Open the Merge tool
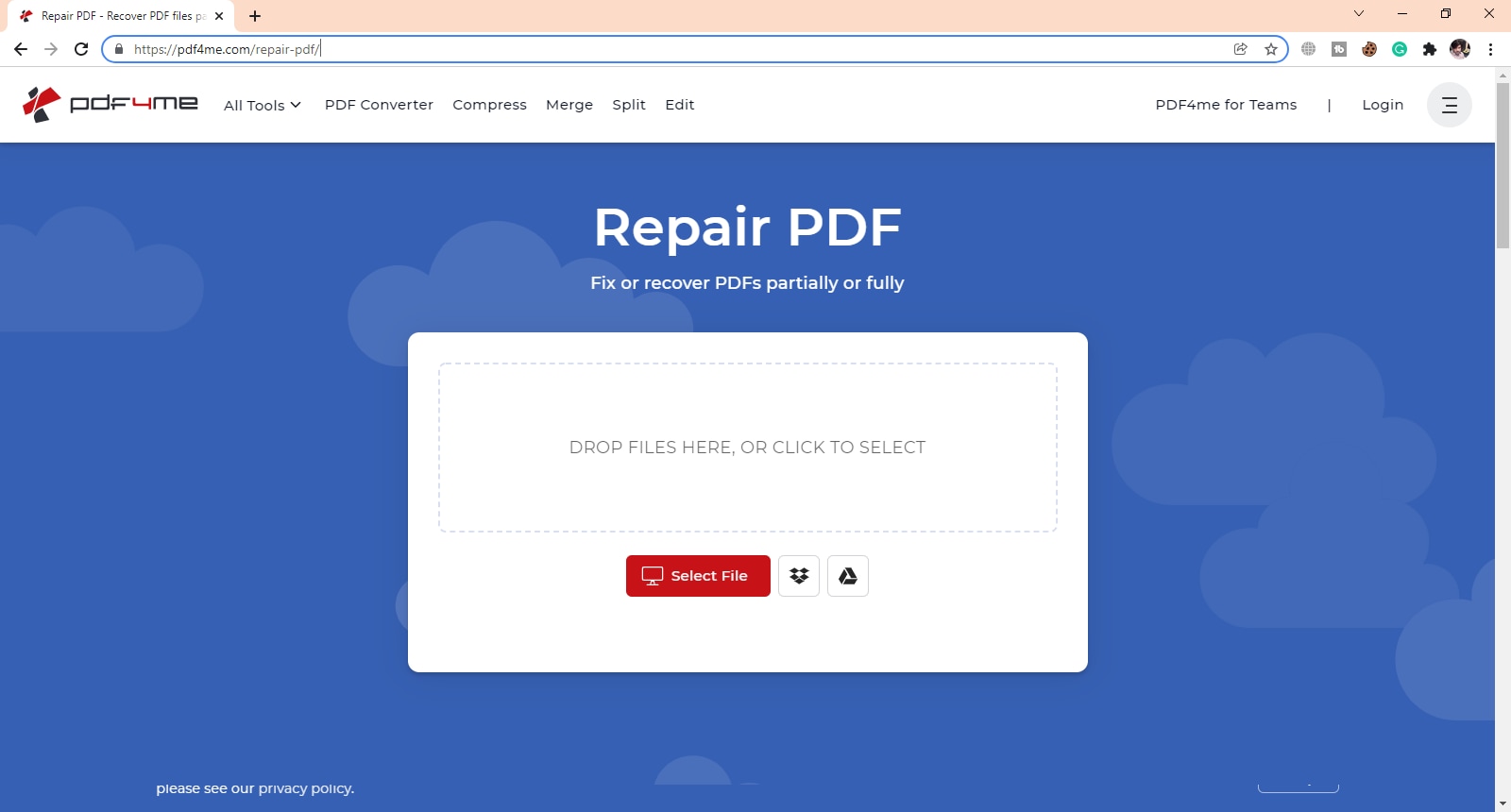Screen dimensions: 1511x812 pyautogui.click(x=569, y=105)
